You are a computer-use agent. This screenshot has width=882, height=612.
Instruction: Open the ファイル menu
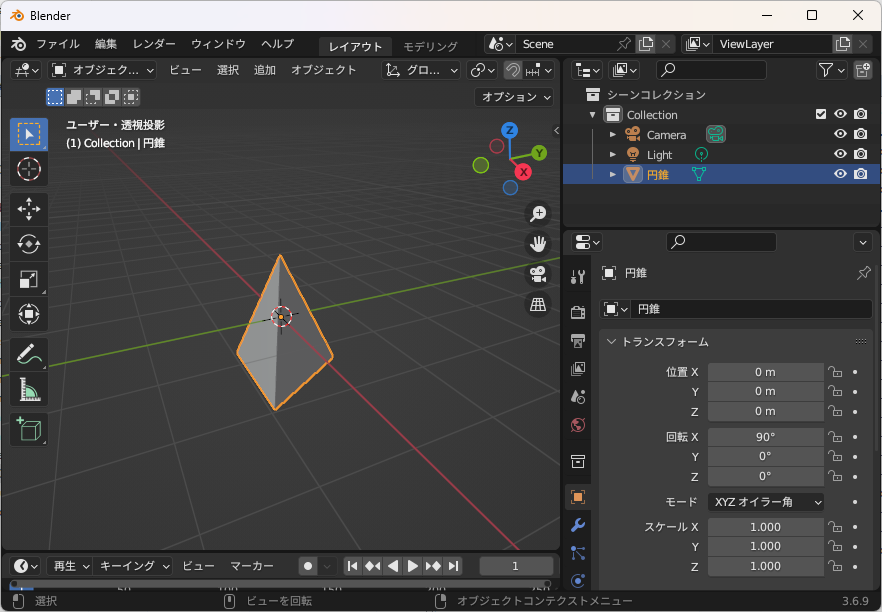click(58, 44)
